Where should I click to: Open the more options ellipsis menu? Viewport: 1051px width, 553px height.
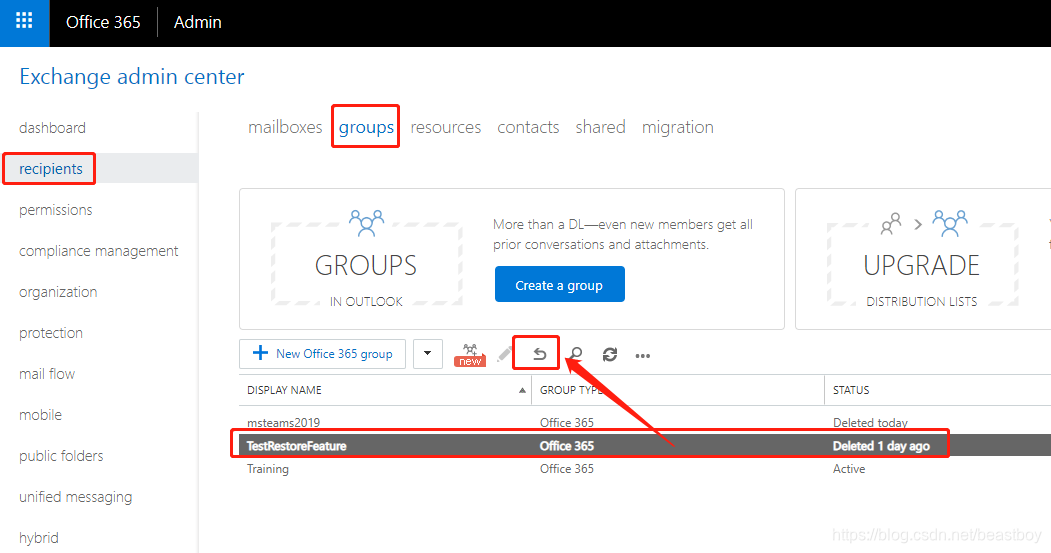point(643,356)
